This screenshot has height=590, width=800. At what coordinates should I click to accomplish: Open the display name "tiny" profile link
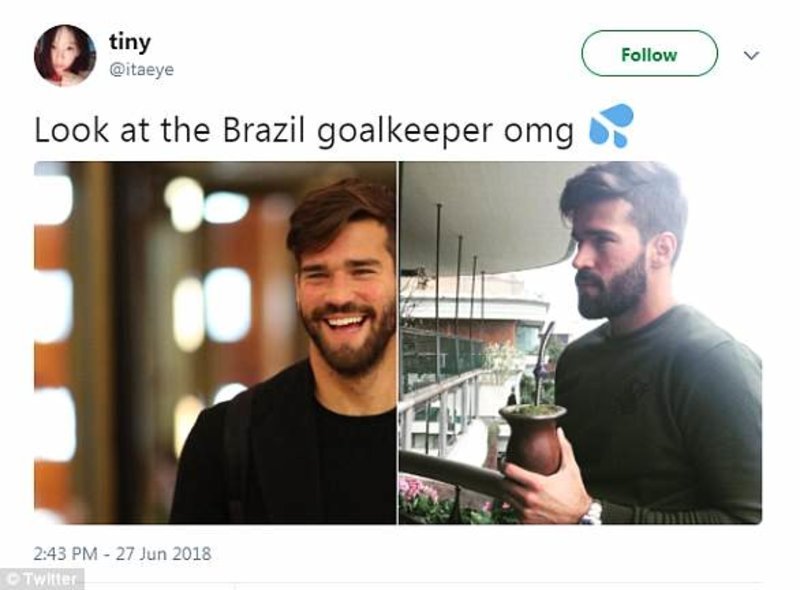click(x=130, y=42)
